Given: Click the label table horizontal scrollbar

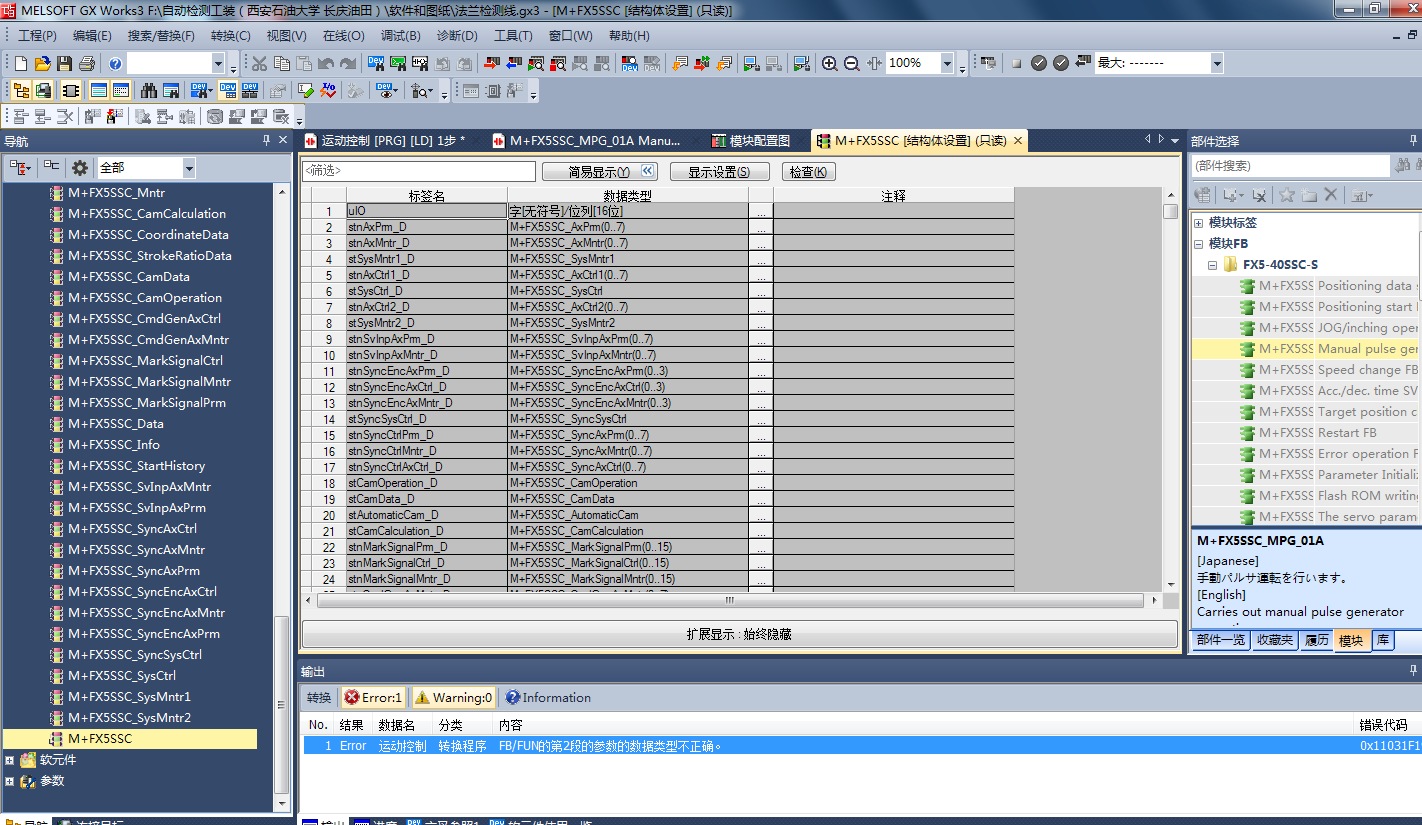Looking at the screenshot, I should (729, 601).
